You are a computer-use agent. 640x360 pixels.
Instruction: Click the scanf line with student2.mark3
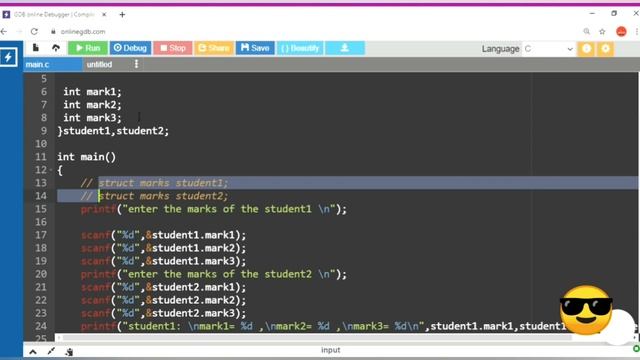(164, 313)
